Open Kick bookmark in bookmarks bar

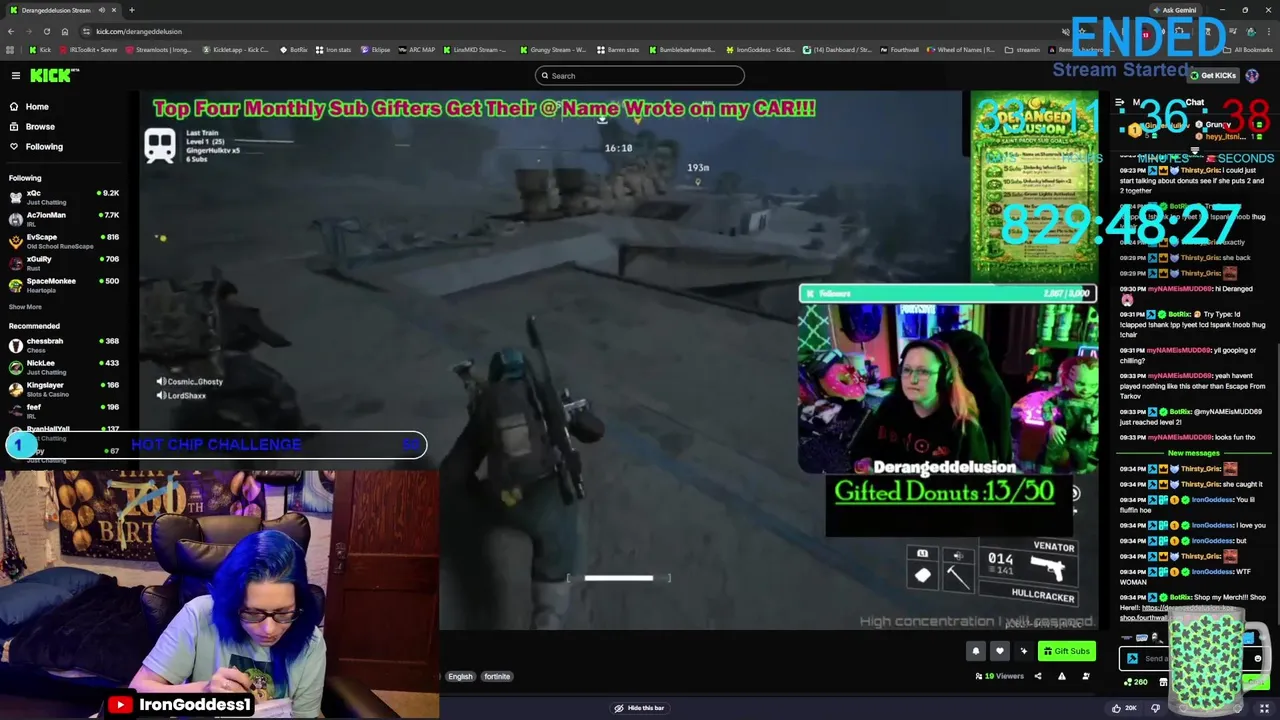(40, 49)
